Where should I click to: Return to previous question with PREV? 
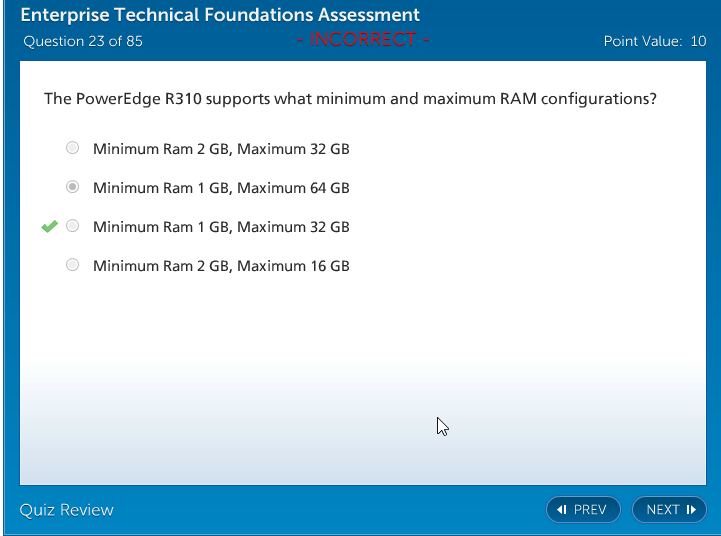pyautogui.click(x=583, y=510)
